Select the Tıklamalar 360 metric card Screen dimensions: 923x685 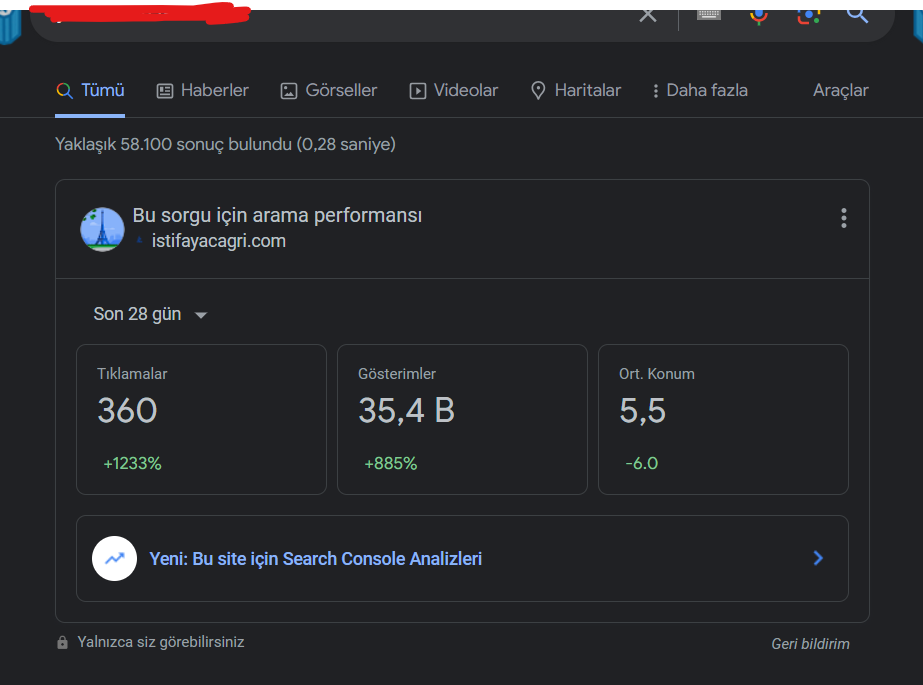coord(201,419)
